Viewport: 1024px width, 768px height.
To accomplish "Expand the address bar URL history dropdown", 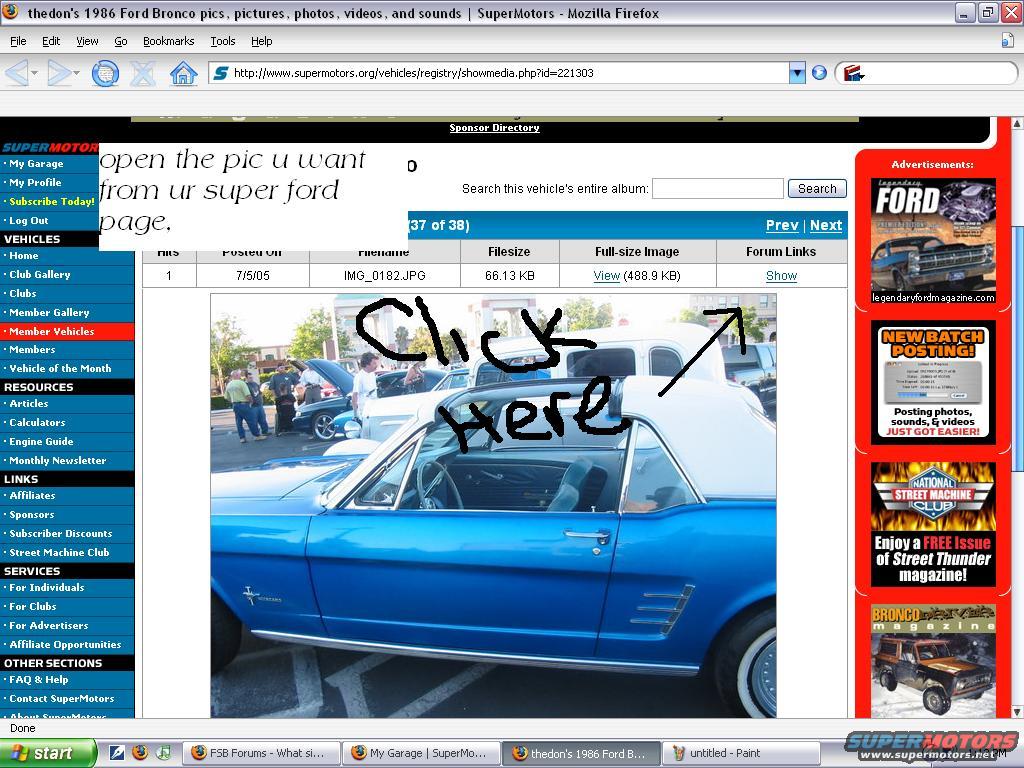I will click(797, 73).
